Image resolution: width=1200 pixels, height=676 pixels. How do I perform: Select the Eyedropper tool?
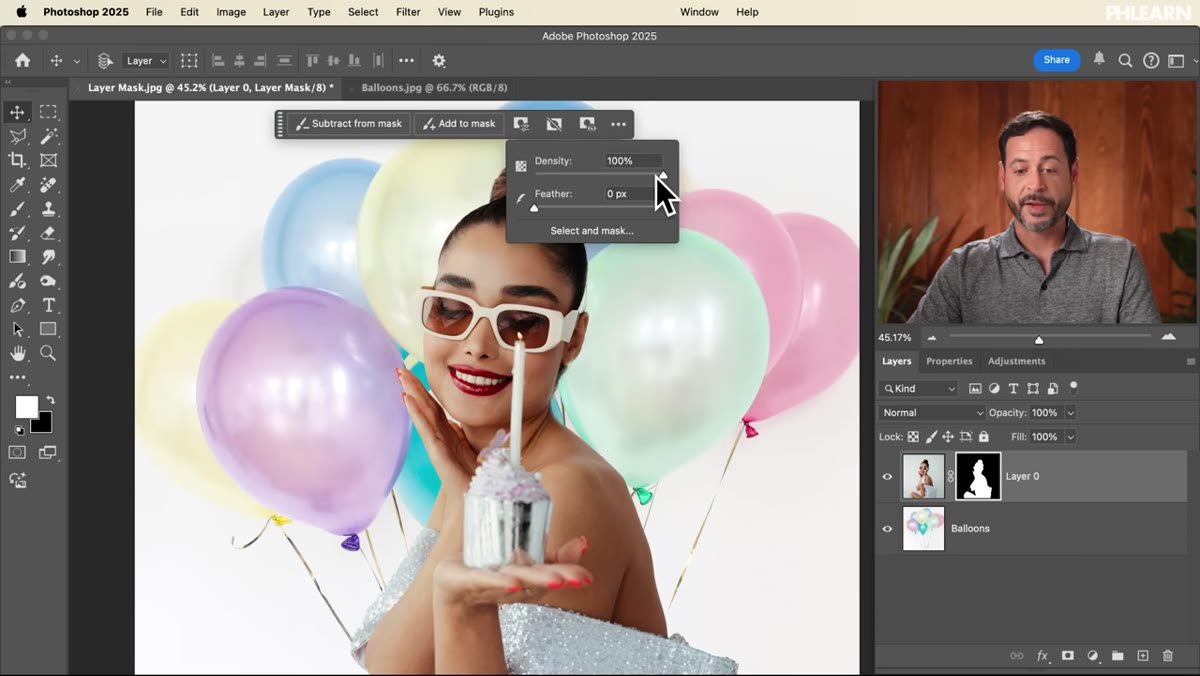click(17, 185)
